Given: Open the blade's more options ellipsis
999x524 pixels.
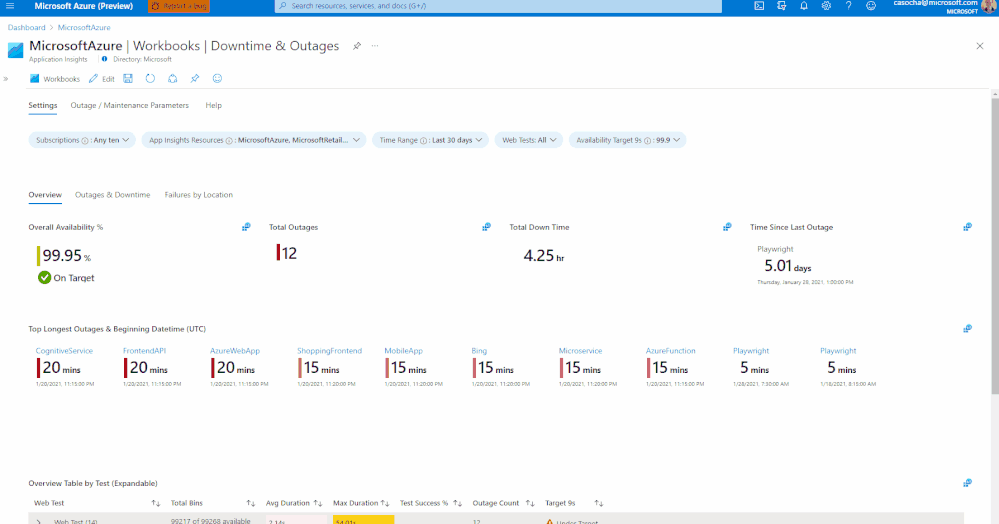Looking at the screenshot, I should coord(375,46).
